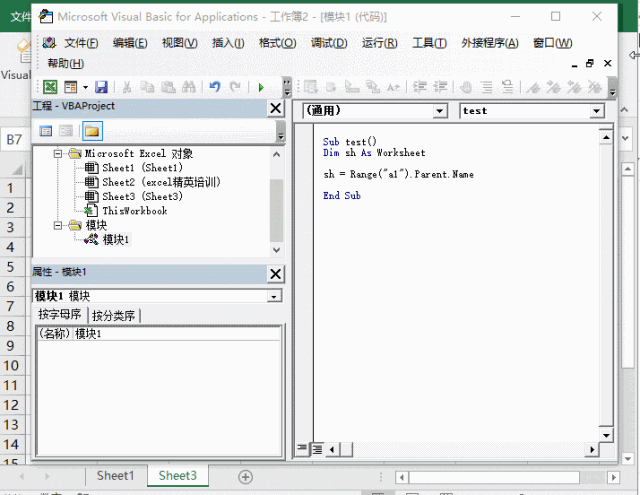Viewport: 640px width, 495px height.
Task: Collapse the 模块 folder tree node
Action: tap(58, 225)
